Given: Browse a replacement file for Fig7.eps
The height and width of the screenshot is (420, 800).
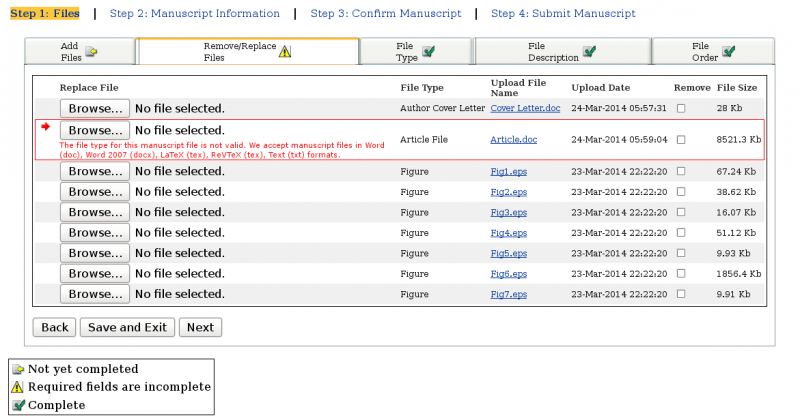Looking at the screenshot, I should (95, 294).
